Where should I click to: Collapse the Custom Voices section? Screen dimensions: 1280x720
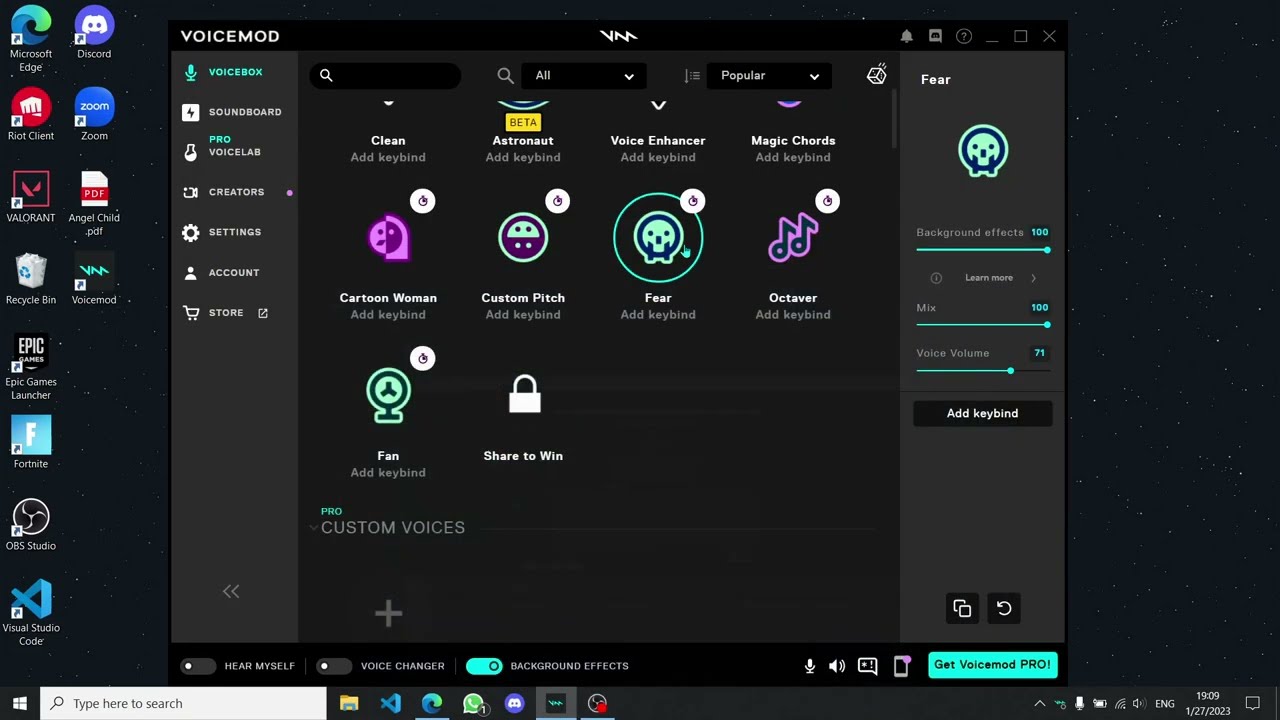click(x=313, y=528)
